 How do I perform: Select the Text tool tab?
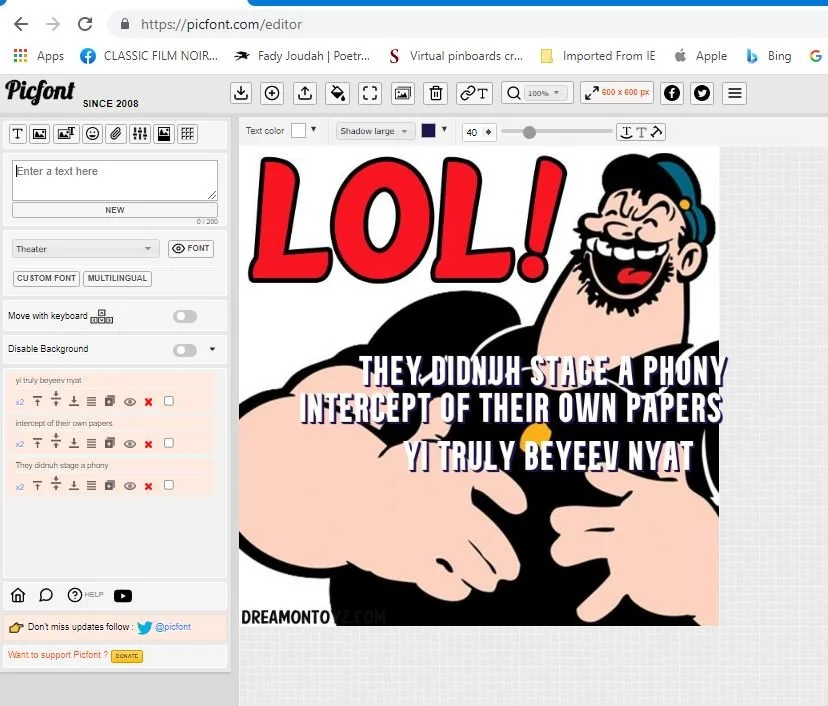(17, 134)
